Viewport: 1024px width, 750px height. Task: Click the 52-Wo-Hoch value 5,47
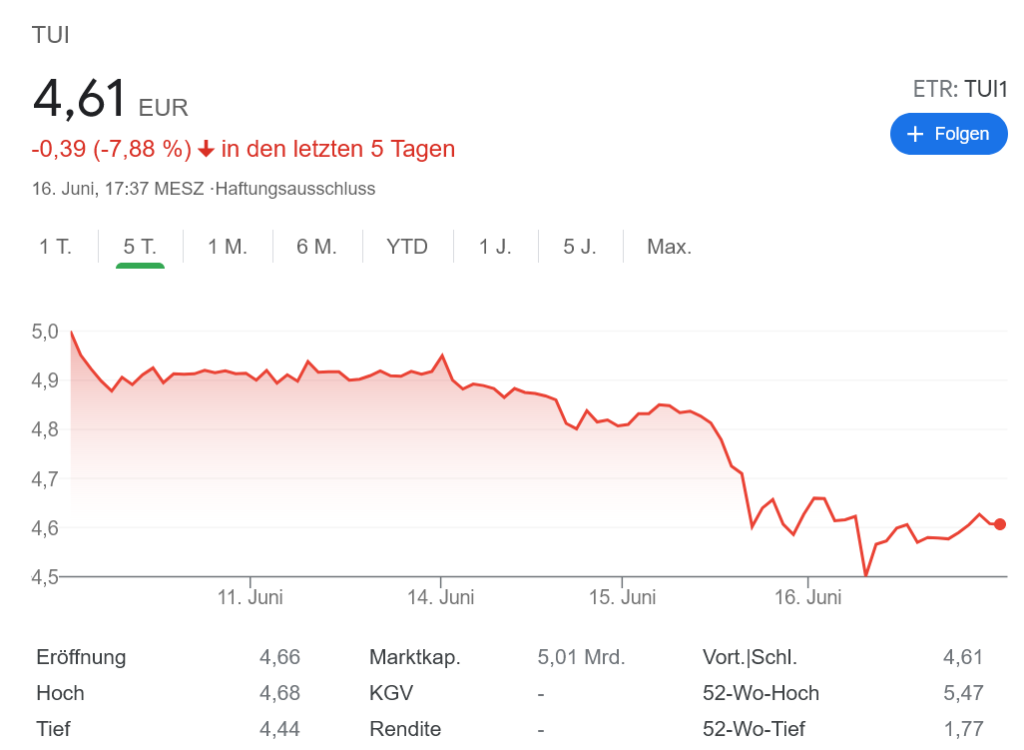click(963, 693)
